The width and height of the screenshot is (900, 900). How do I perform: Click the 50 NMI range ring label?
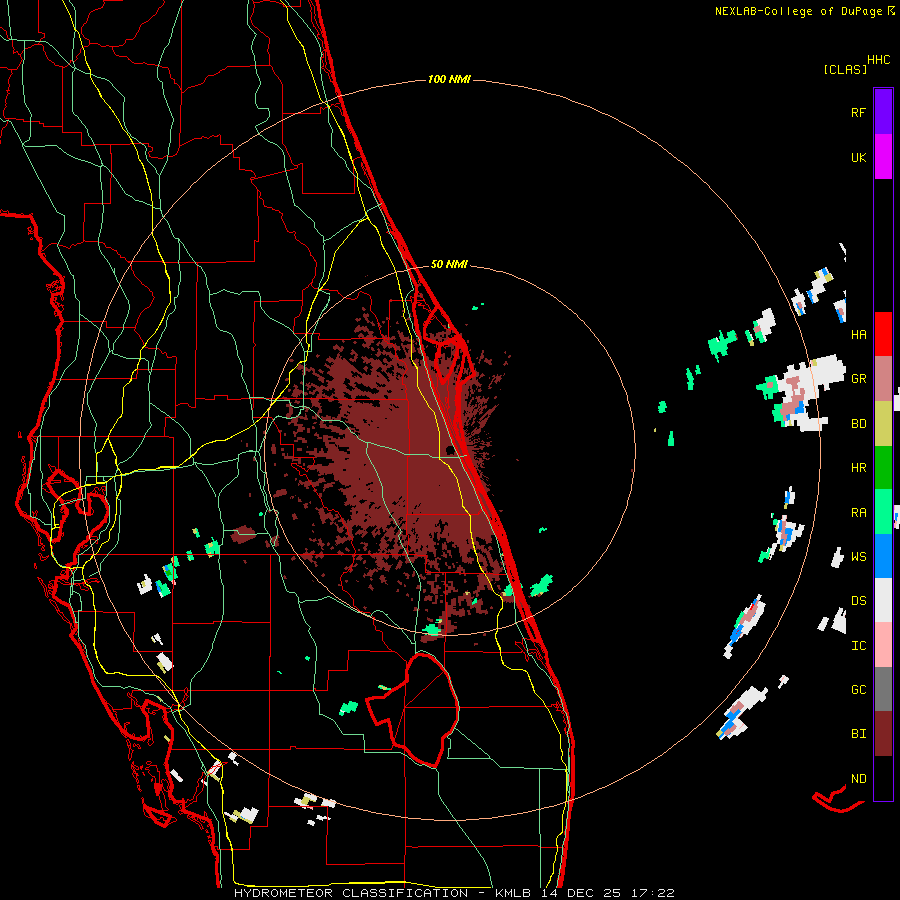[x=449, y=264]
